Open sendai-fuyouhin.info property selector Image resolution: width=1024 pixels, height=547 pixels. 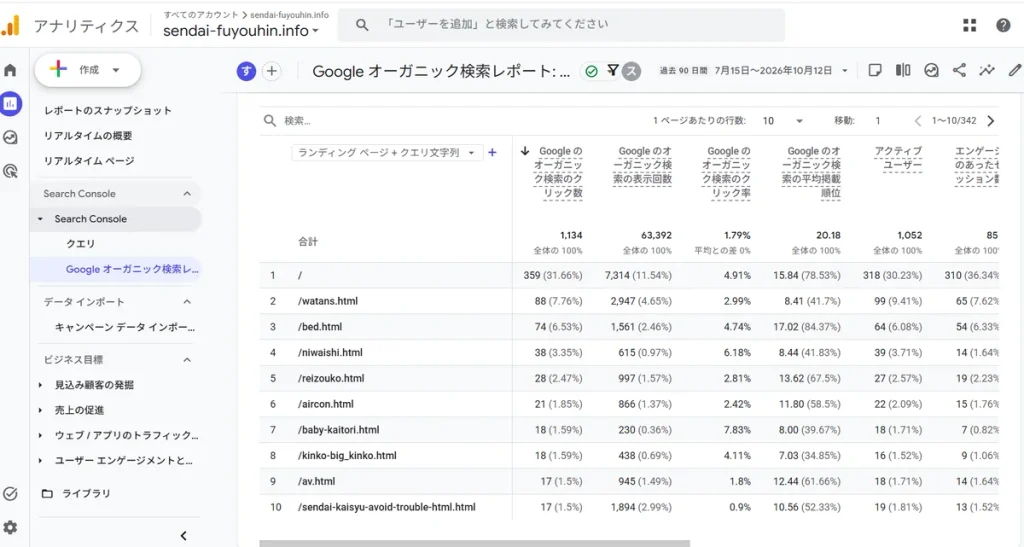241,31
